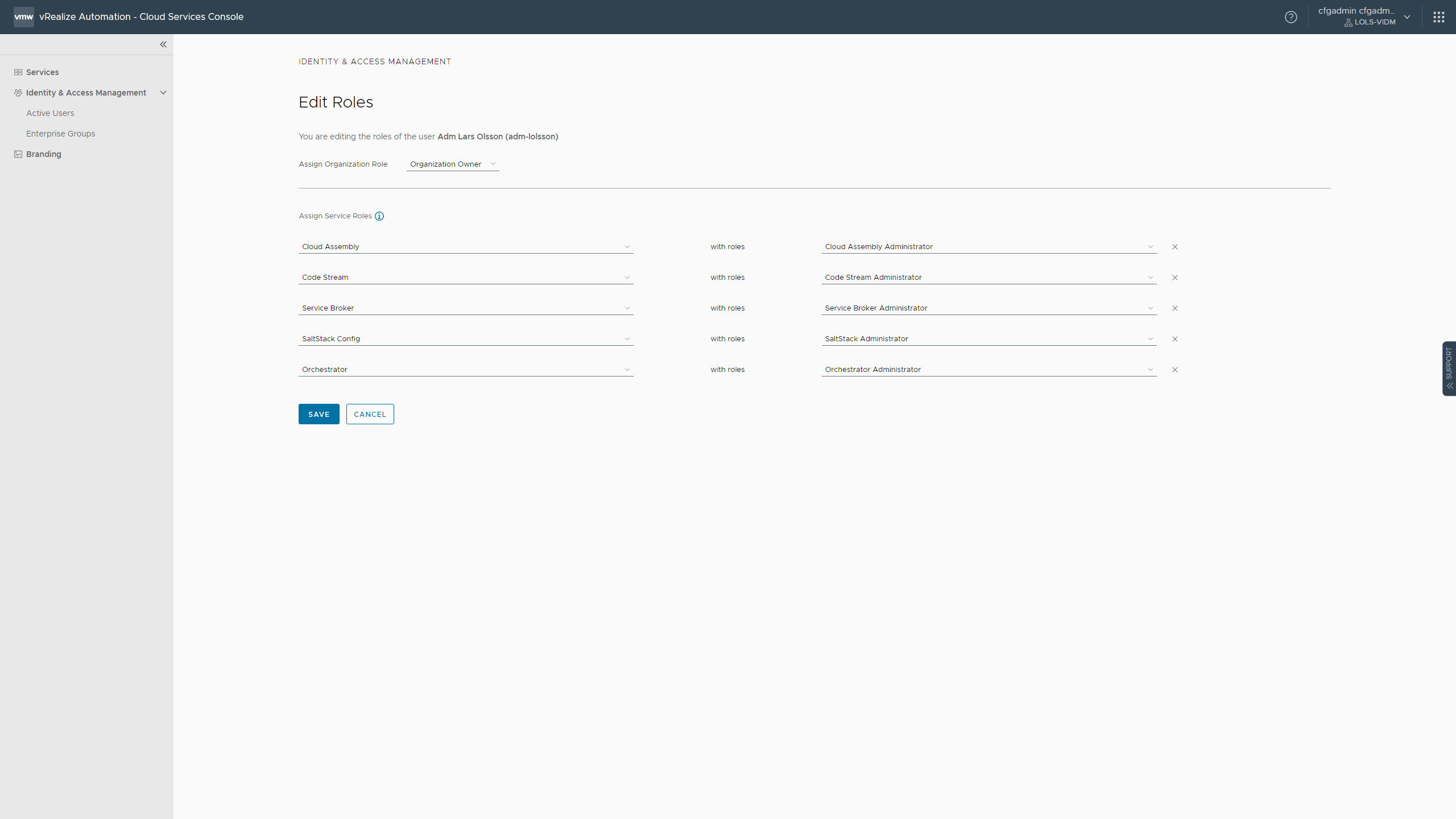
Task: Remove the Cloud Assembly service role row
Action: [x=1175, y=247]
